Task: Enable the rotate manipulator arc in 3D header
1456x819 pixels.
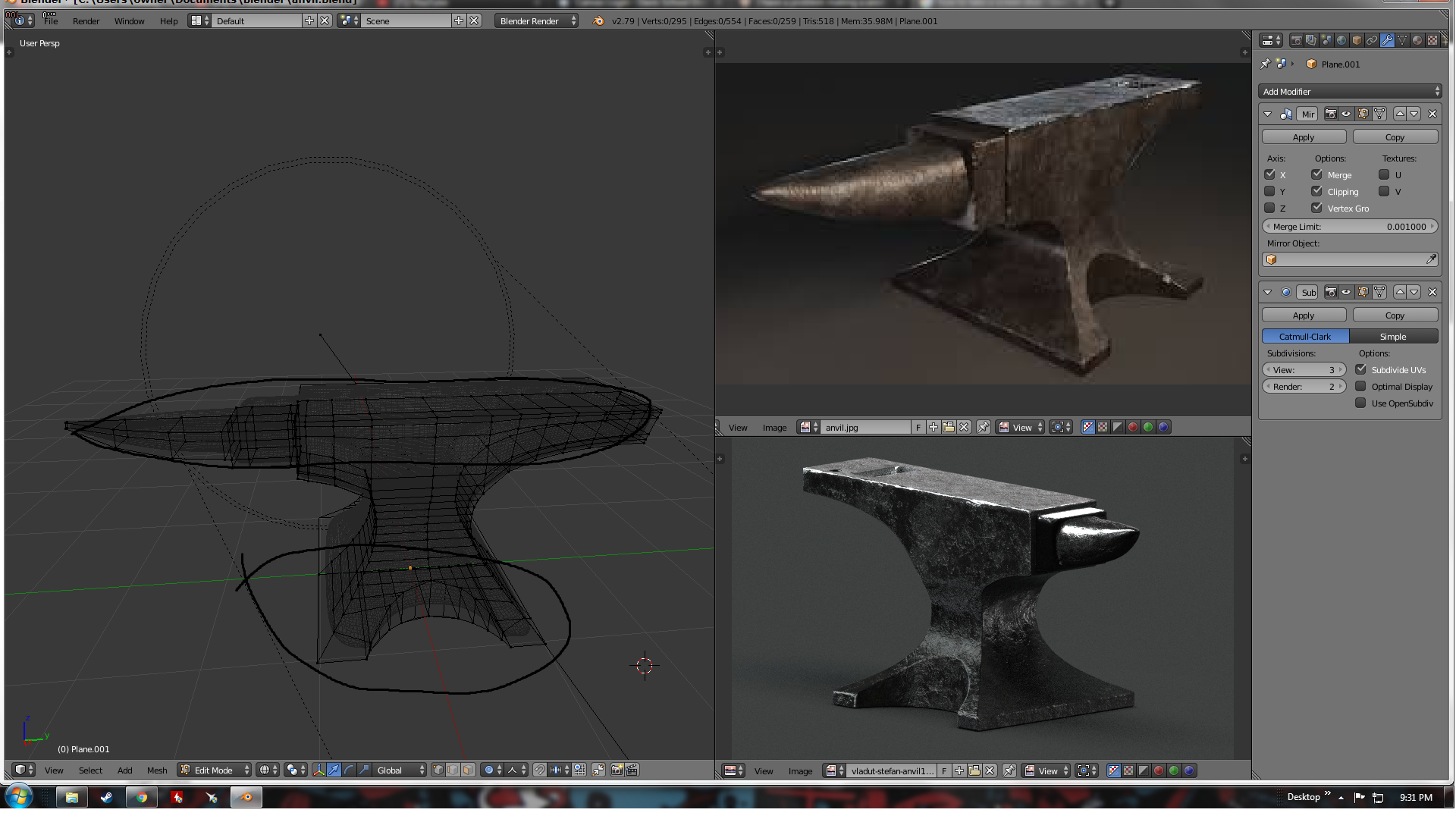Action: [349, 770]
